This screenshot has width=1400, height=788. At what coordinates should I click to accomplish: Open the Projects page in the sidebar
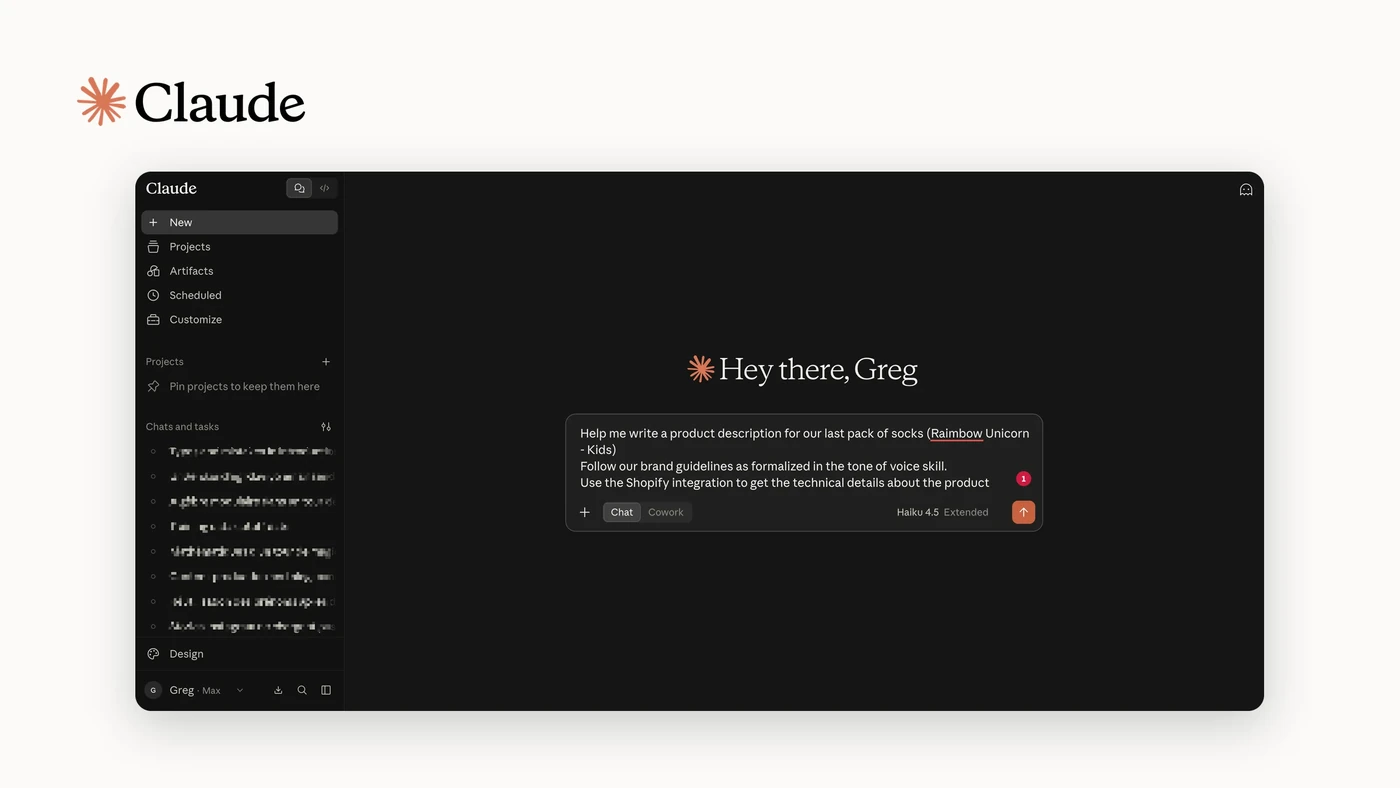[x=239, y=247]
